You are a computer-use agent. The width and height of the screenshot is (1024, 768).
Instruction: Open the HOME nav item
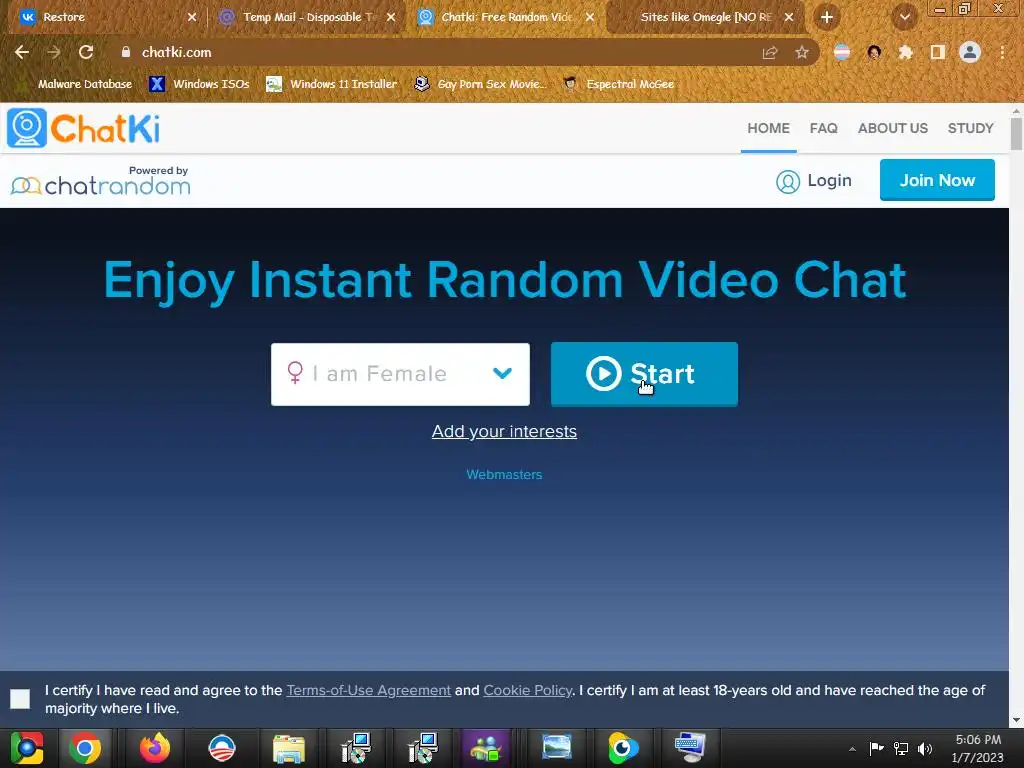click(x=769, y=128)
